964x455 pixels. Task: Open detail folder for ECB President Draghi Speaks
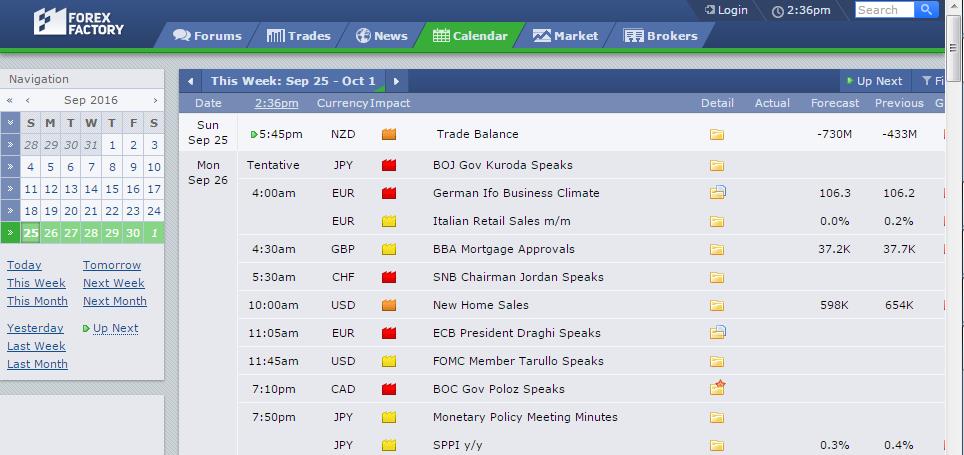coord(717,333)
